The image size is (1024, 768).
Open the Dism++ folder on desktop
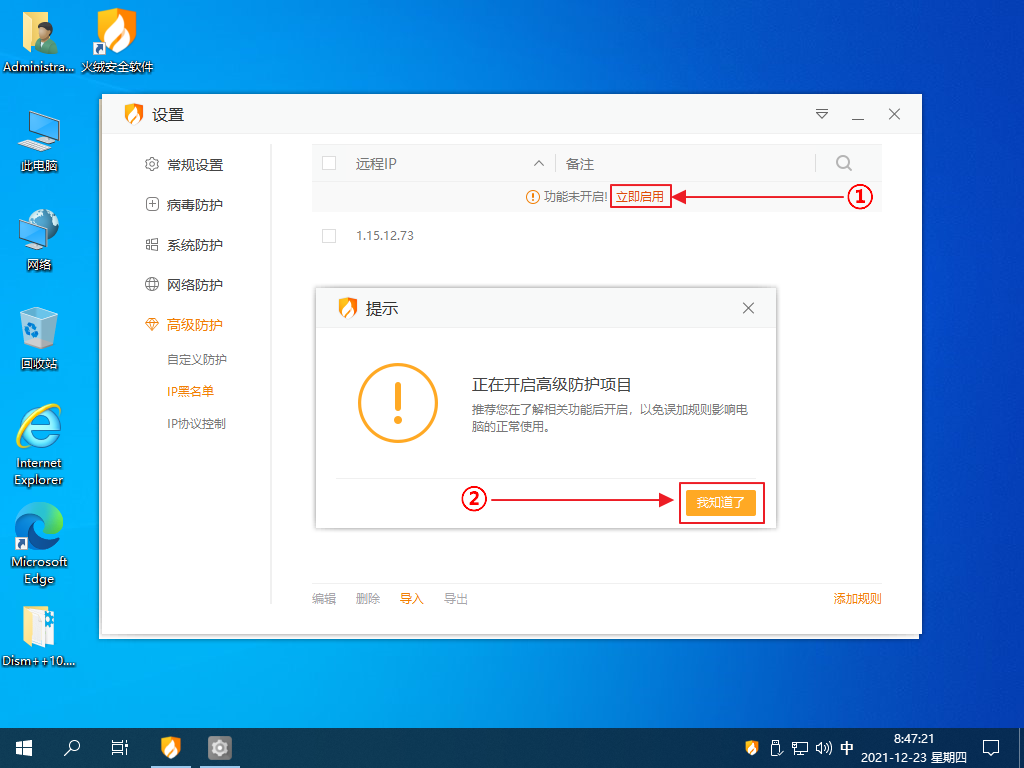[39, 636]
